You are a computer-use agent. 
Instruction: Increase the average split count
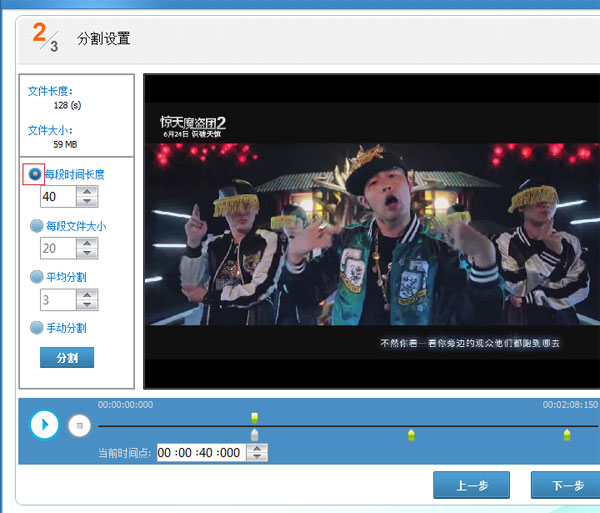pos(87,294)
